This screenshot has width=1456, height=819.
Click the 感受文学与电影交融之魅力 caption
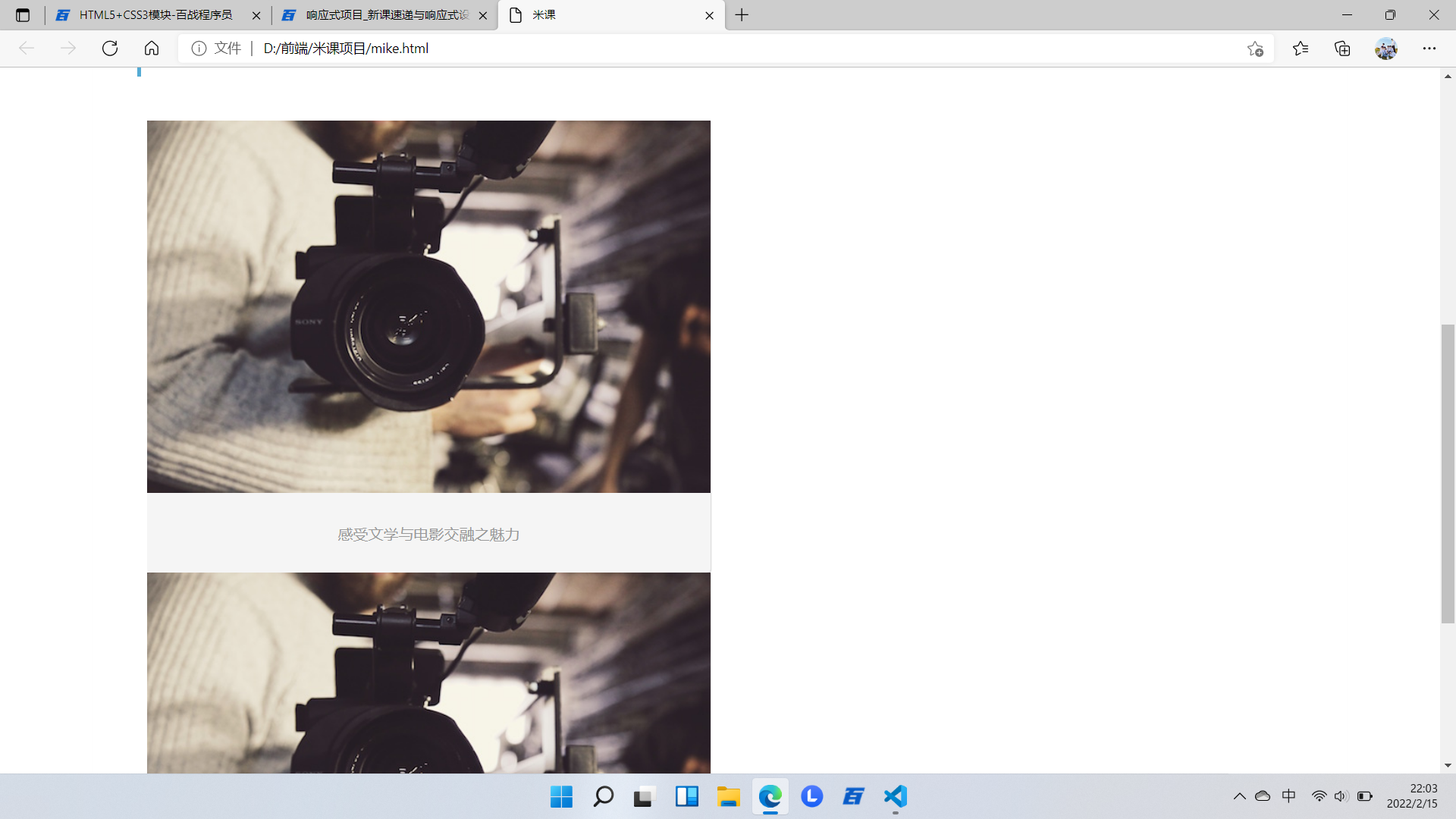[x=428, y=535]
